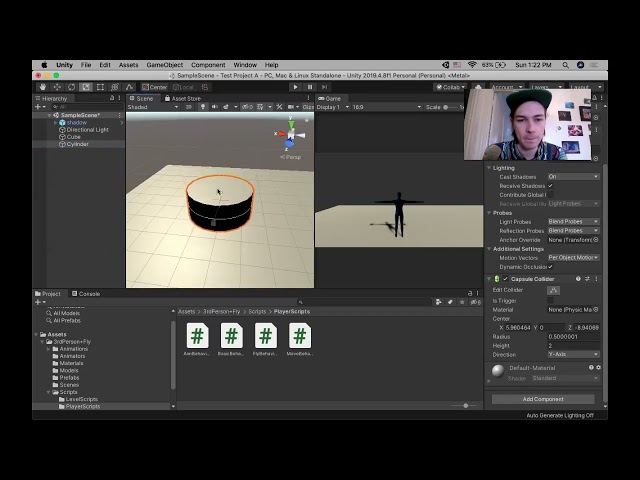This screenshot has height=480, width=640.
Task: Select the Scale tool in the toolbar
Action: click(86, 87)
